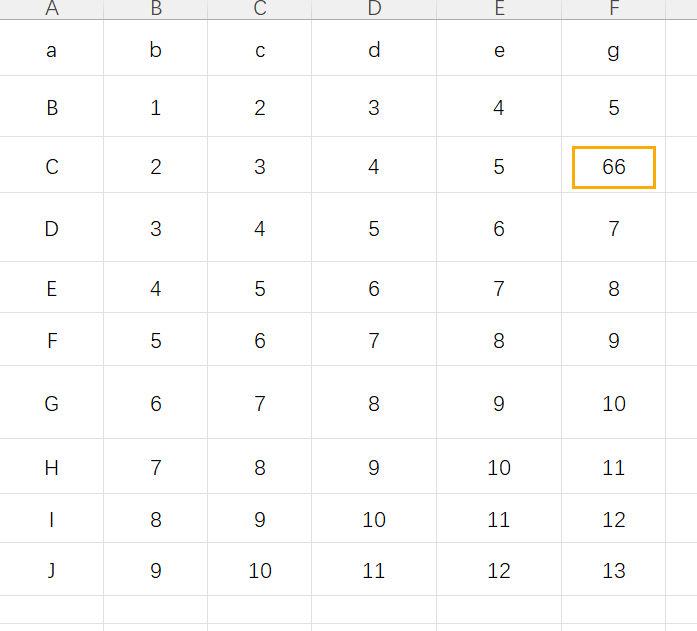
Task: Select column header B
Action: coord(156,9)
